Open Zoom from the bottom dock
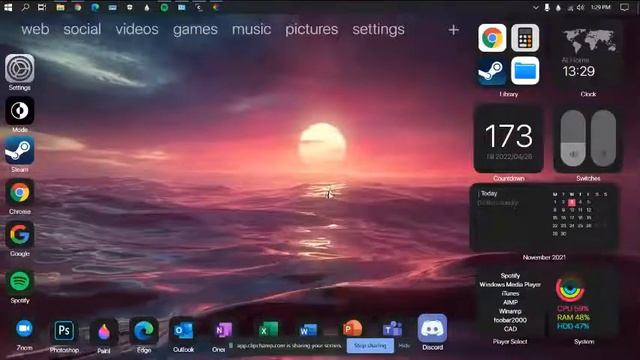This screenshot has width=640, height=360. tap(24, 329)
